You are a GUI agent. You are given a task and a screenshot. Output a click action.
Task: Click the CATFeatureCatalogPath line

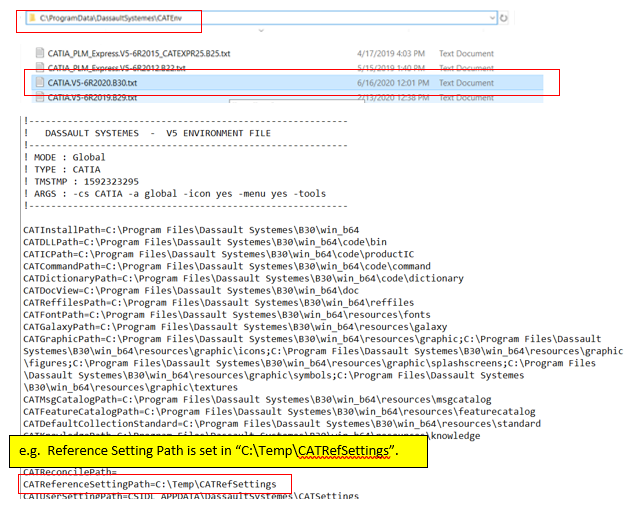(279, 412)
